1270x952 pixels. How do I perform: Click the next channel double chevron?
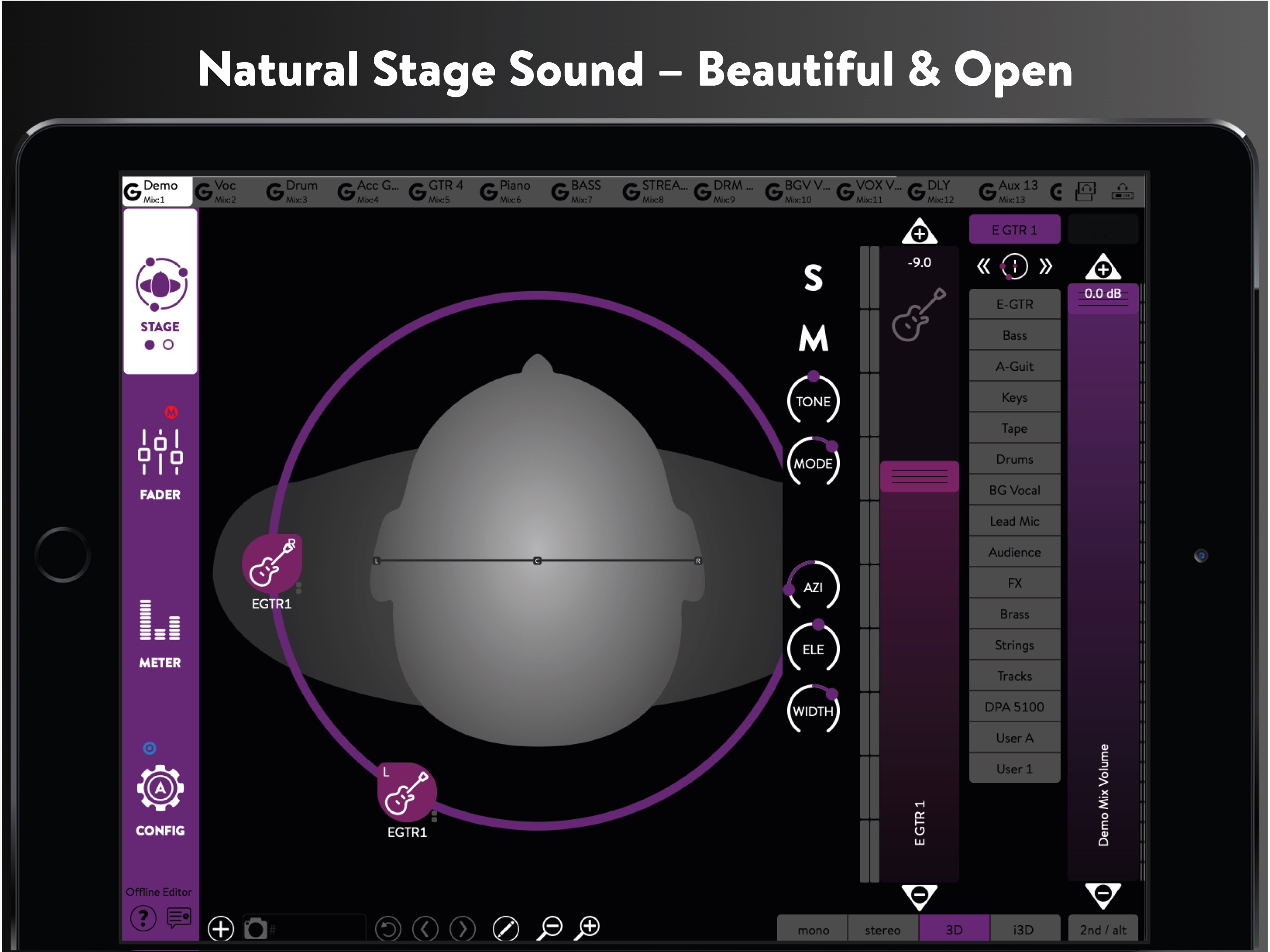1046,266
